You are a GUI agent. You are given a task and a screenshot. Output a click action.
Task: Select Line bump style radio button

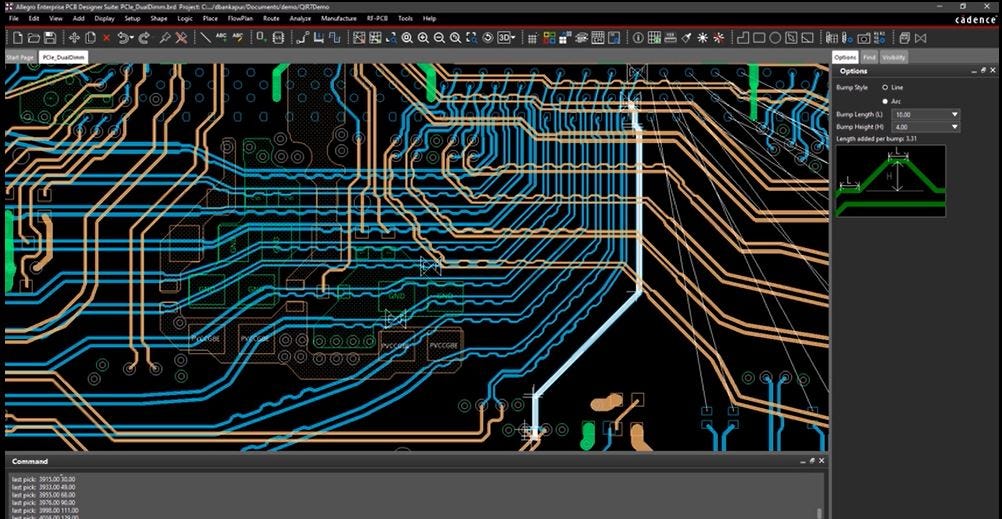tap(885, 87)
